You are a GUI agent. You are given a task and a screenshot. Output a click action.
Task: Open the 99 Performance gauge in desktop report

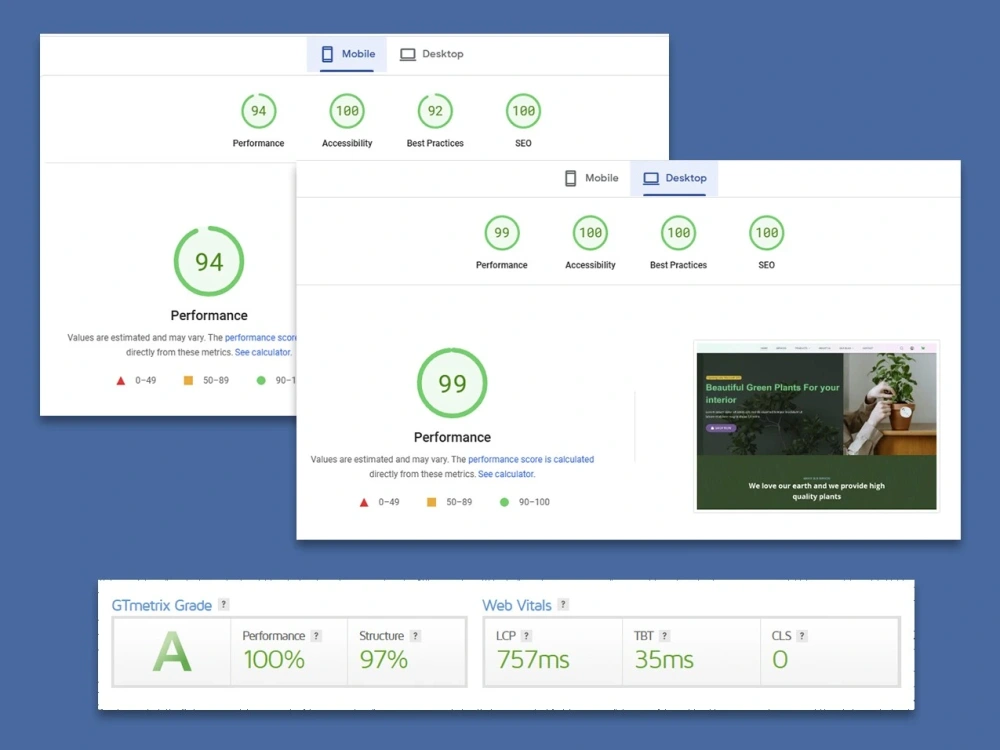click(x=502, y=233)
